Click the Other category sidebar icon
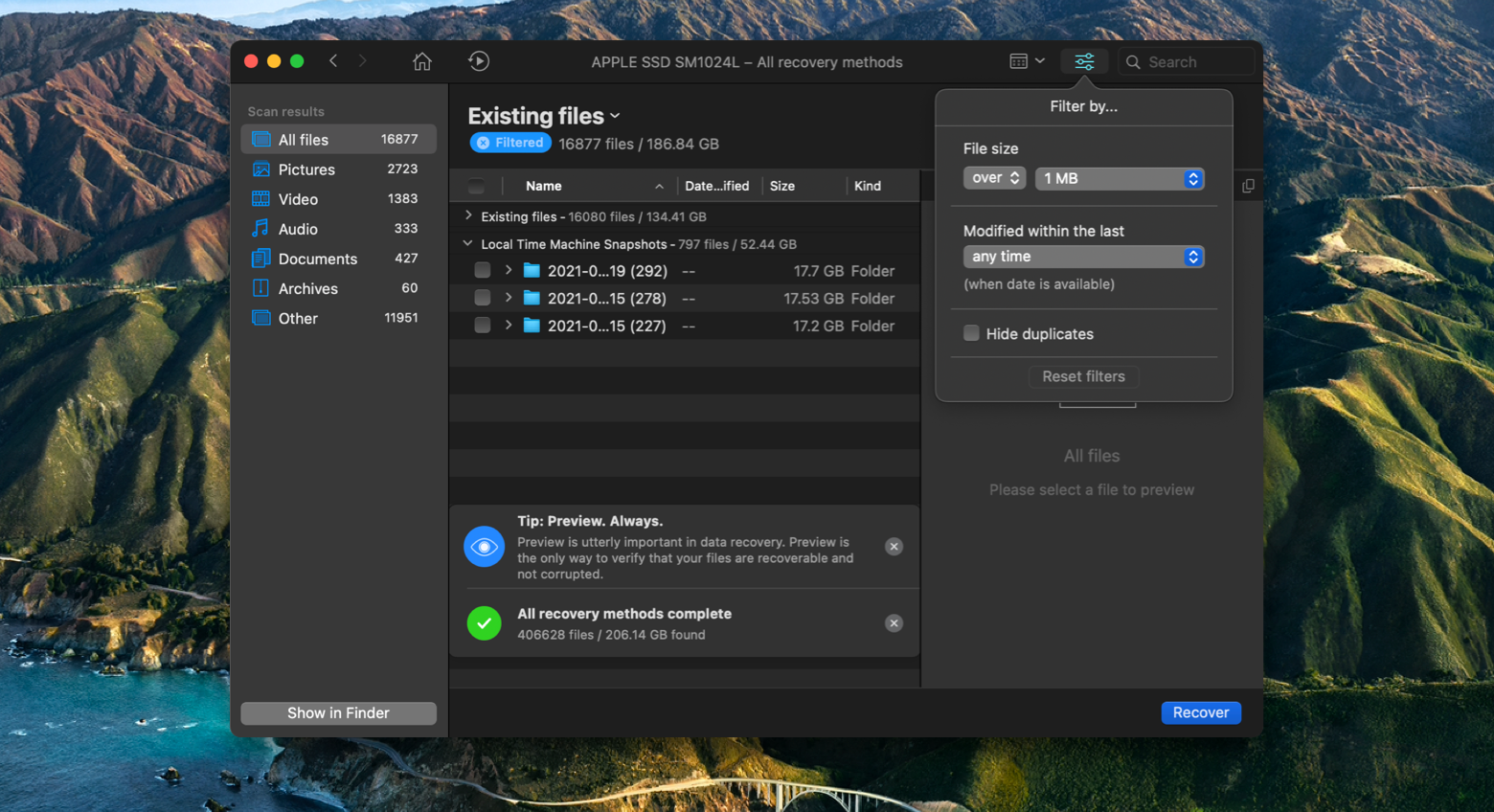Image resolution: width=1494 pixels, height=812 pixels. point(260,318)
